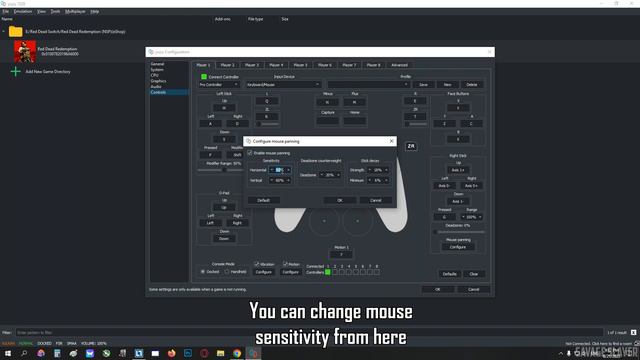Viewport: 640px width, 360px height.
Task: Toggle connected controller 8 box
Action: (377, 272)
